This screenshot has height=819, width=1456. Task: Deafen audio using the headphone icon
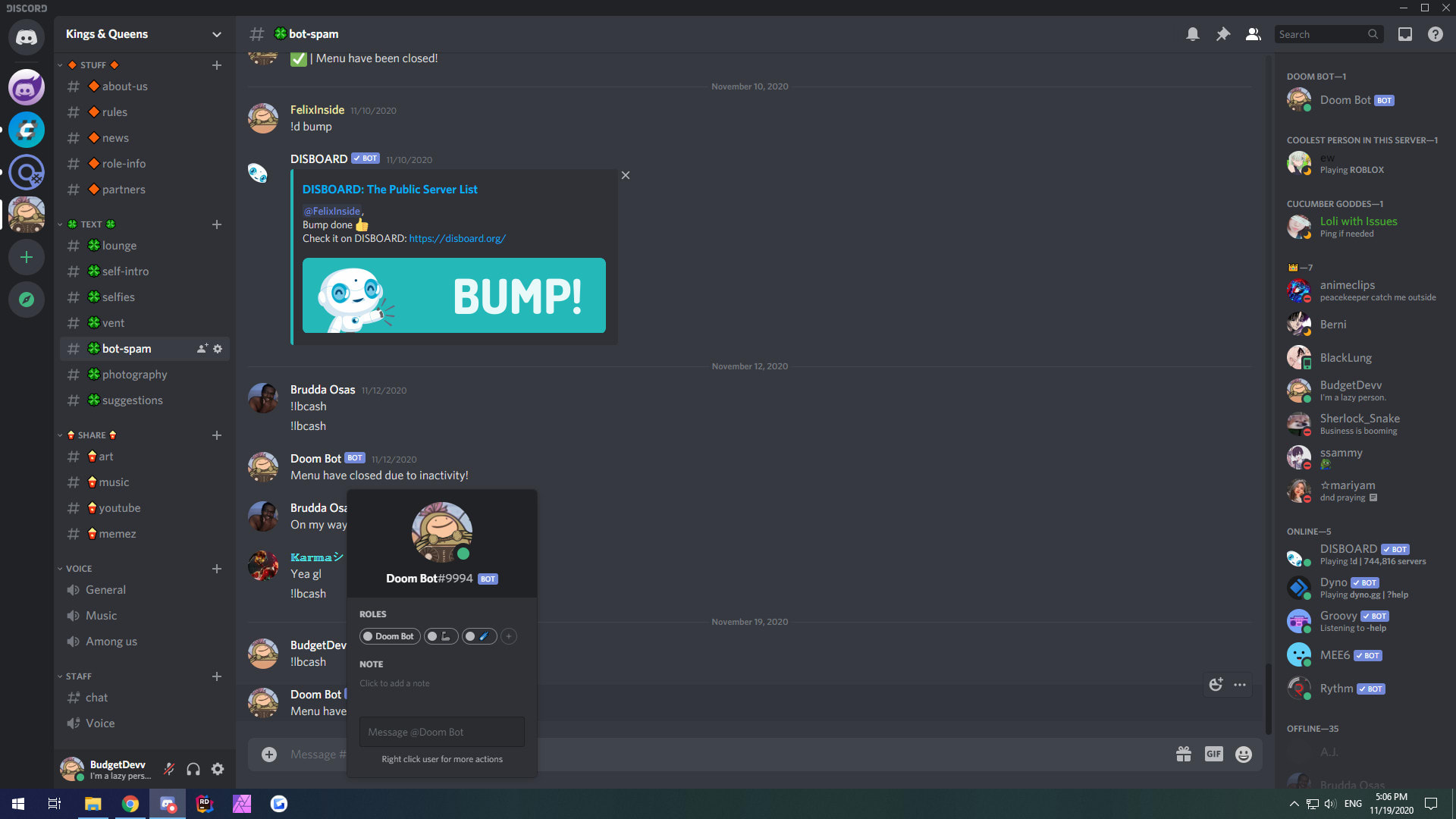(193, 768)
